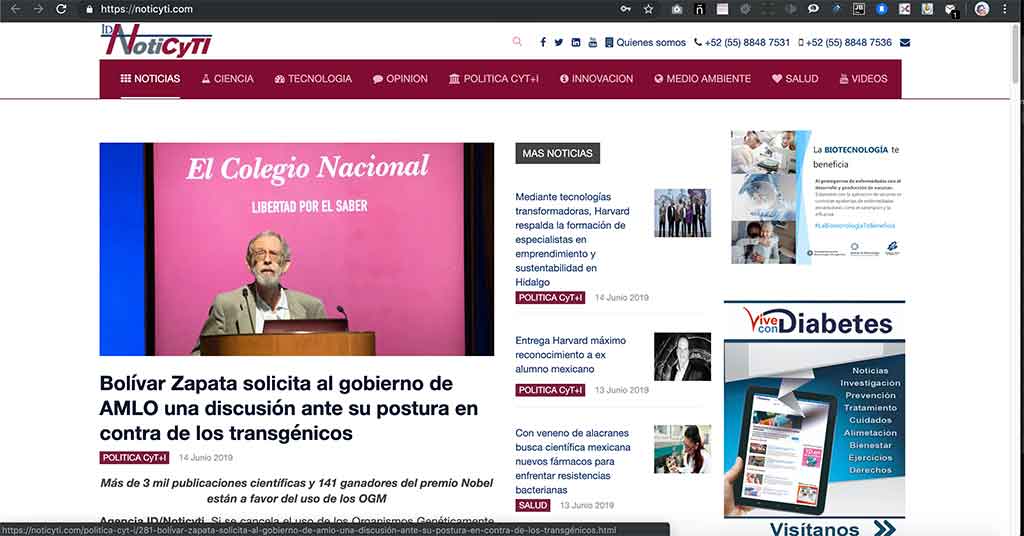The width and height of the screenshot is (1024, 536).
Task: Open the veneno de alacranes article
Action: pyautogui.click(x=573, y=461)
